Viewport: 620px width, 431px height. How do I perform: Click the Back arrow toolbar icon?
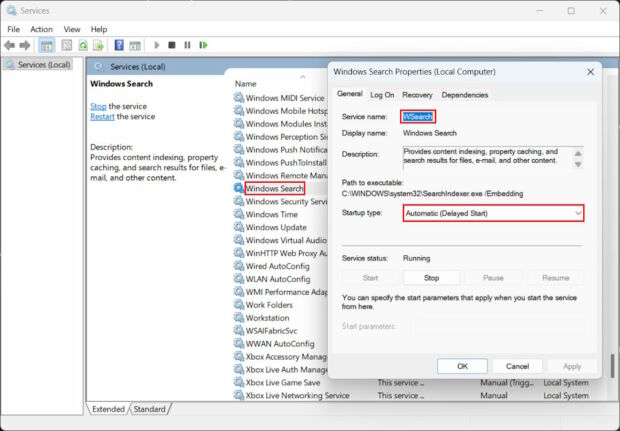tap(9, 45)
